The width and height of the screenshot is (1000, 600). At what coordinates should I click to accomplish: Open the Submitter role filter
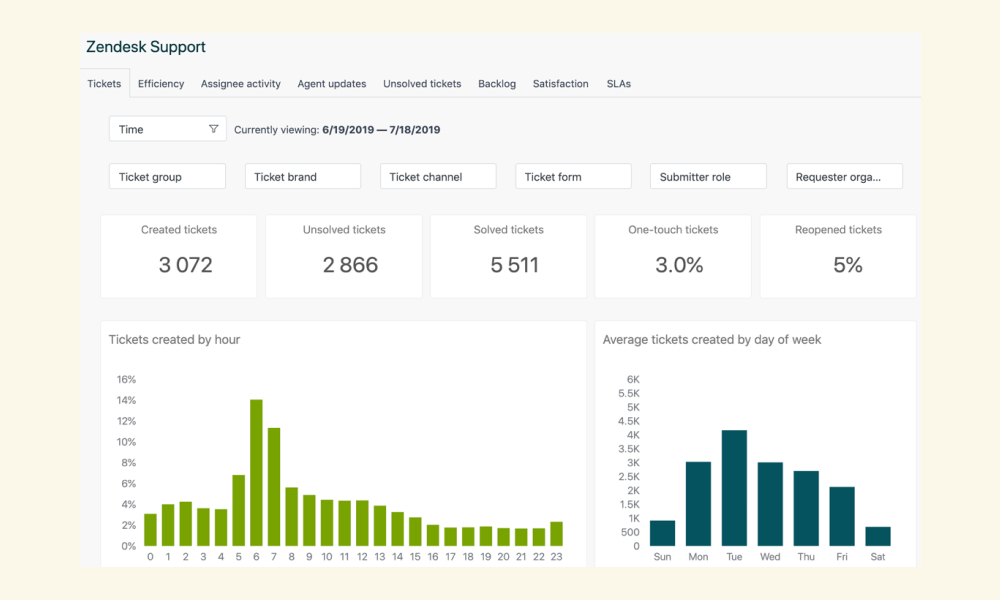tap(708, 177)
